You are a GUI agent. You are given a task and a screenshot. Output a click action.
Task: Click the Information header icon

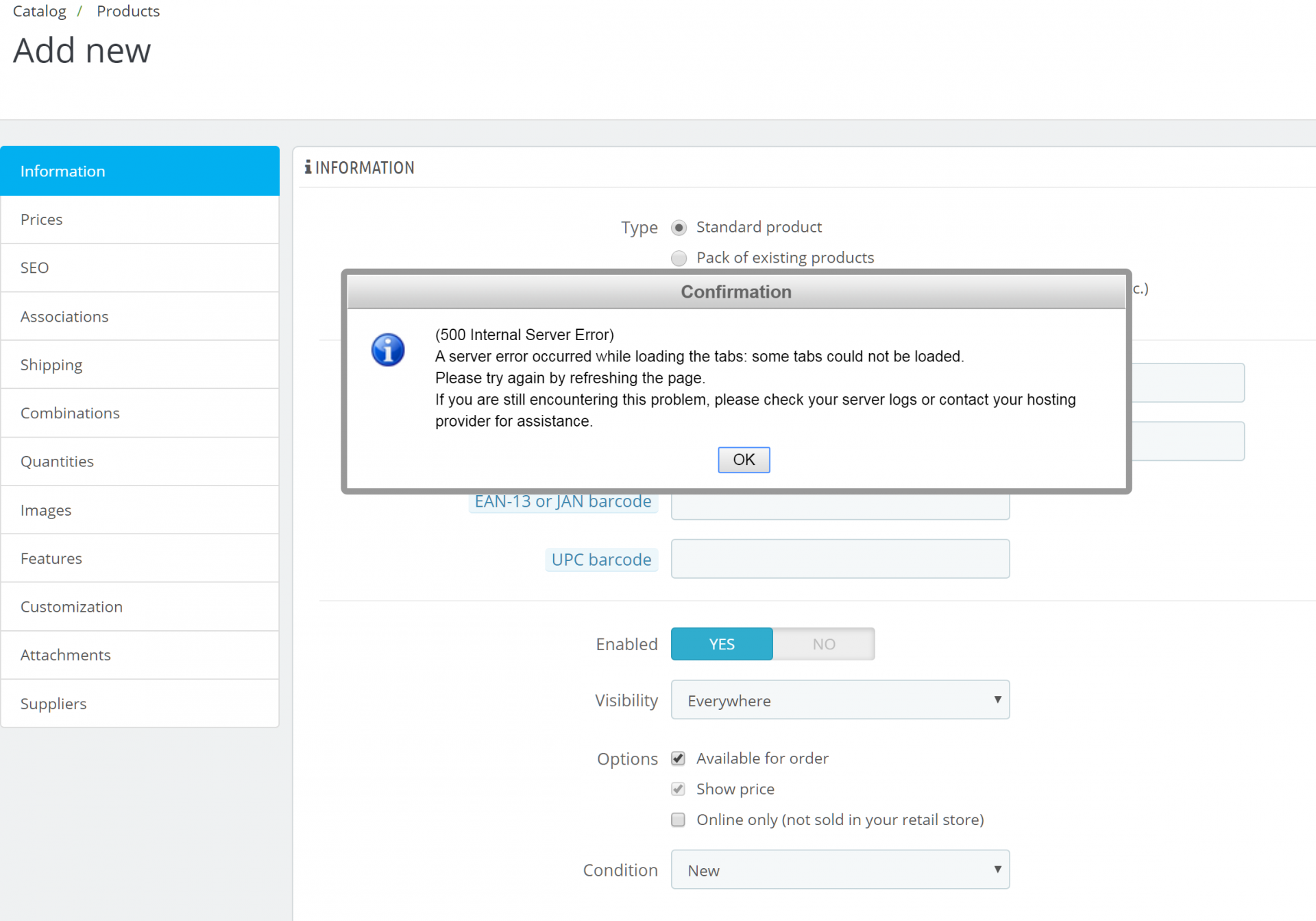(308, 167)
